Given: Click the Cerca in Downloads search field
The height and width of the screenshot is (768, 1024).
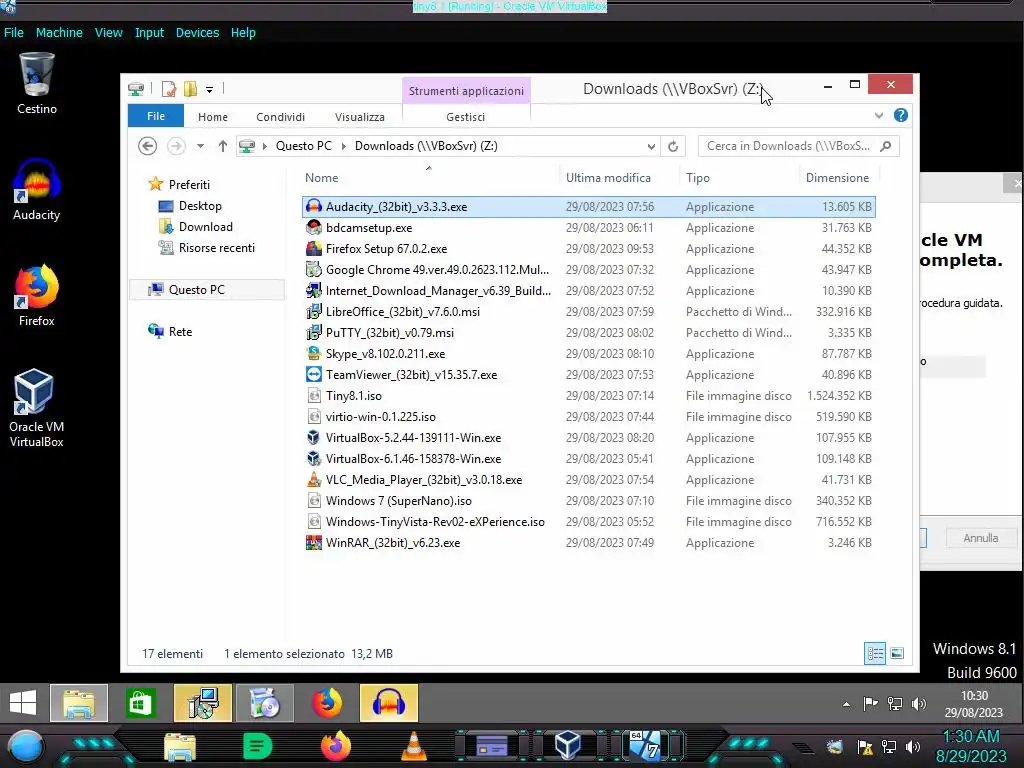Looking at the screenshot, I should (798, 146).
